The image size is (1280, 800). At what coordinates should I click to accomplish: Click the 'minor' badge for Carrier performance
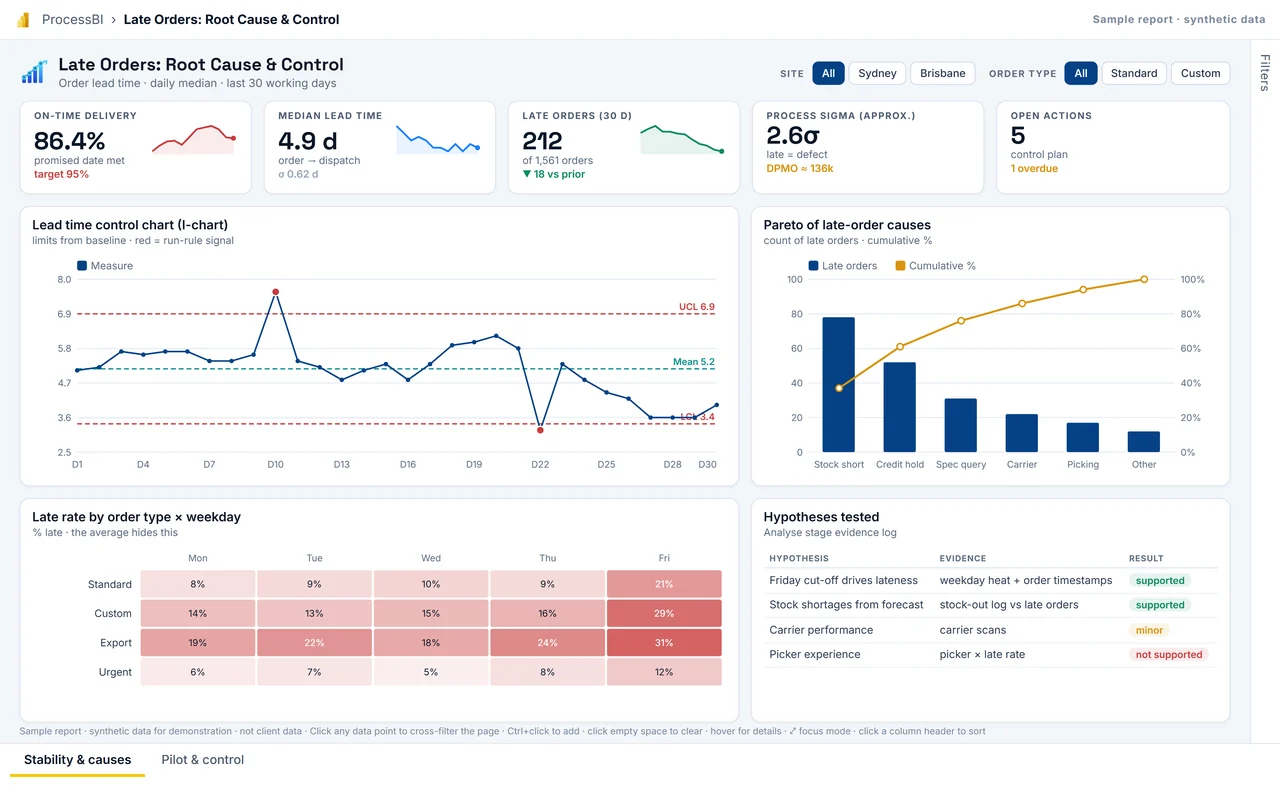(1150, 630)
